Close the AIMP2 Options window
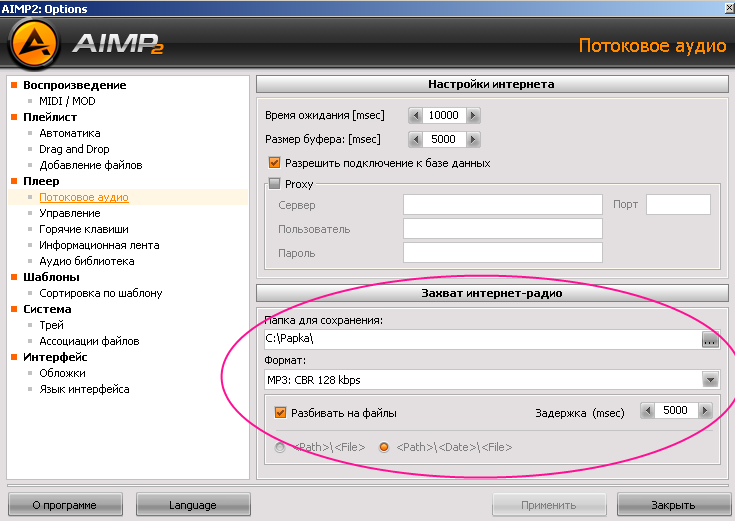Image resolution: width=735 pixels, height=521 pixels. 730,8
